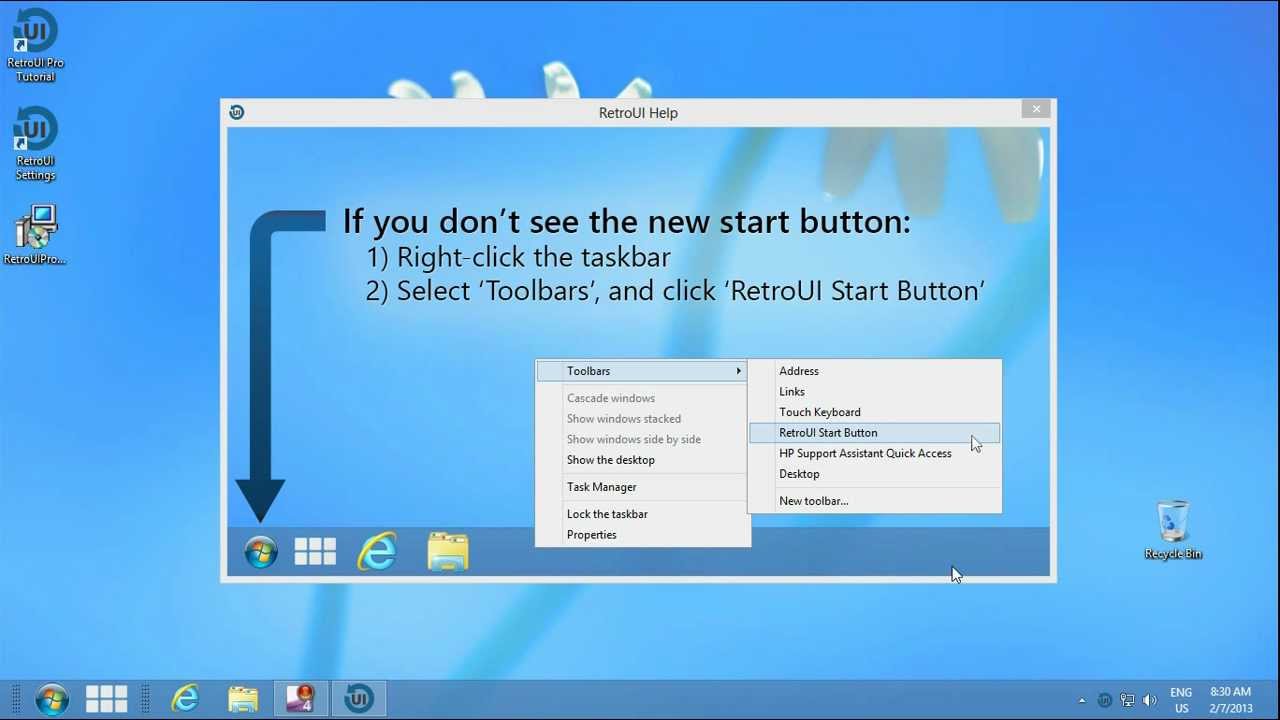Click the RetroUI icon in the system tray
Screen dimensions: 1280x720
click(x=1105, y=701)
